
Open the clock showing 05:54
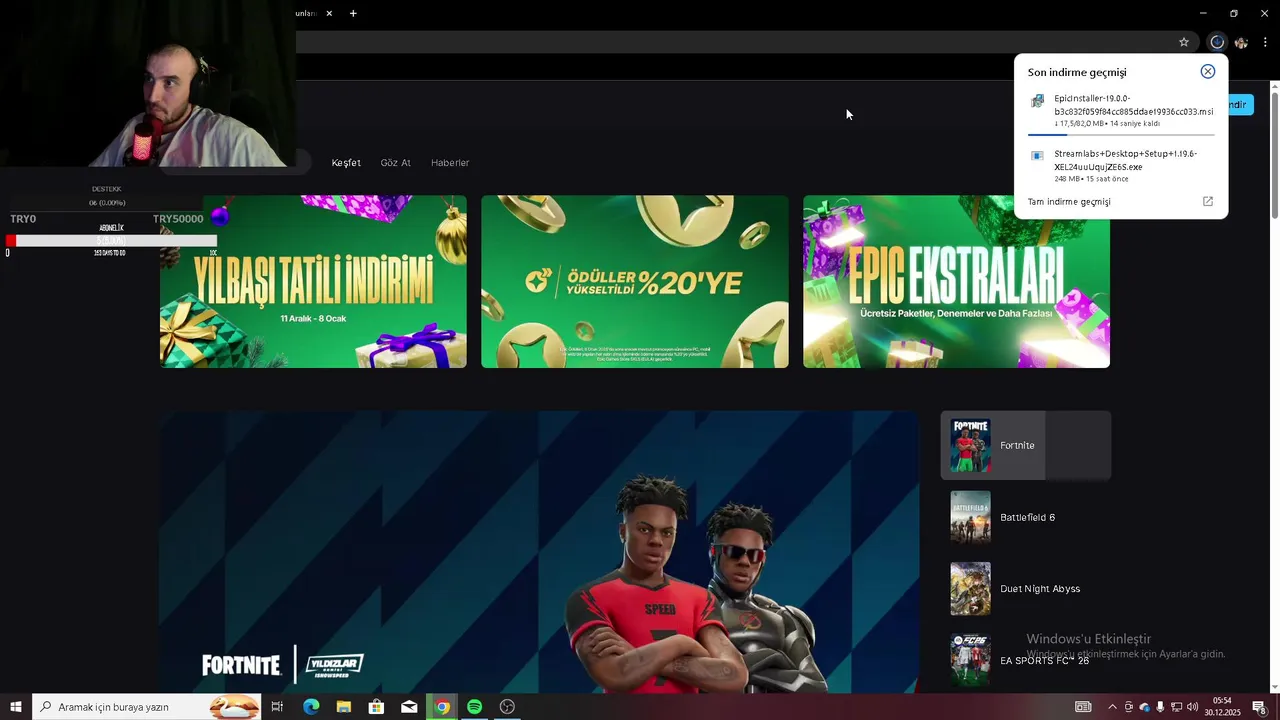[x=1222, y=707]
